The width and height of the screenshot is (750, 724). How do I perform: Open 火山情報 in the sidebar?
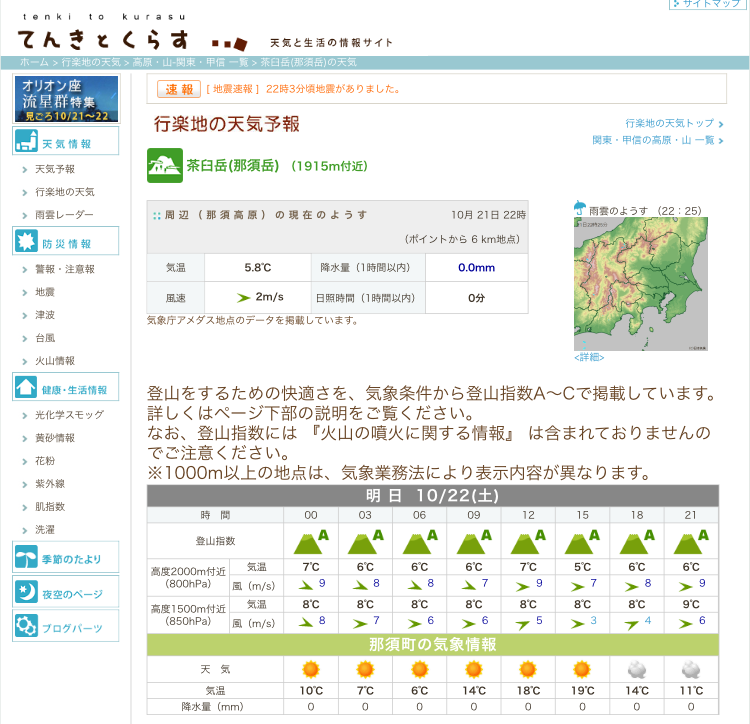pyautogui.click(x=55, y=361)
